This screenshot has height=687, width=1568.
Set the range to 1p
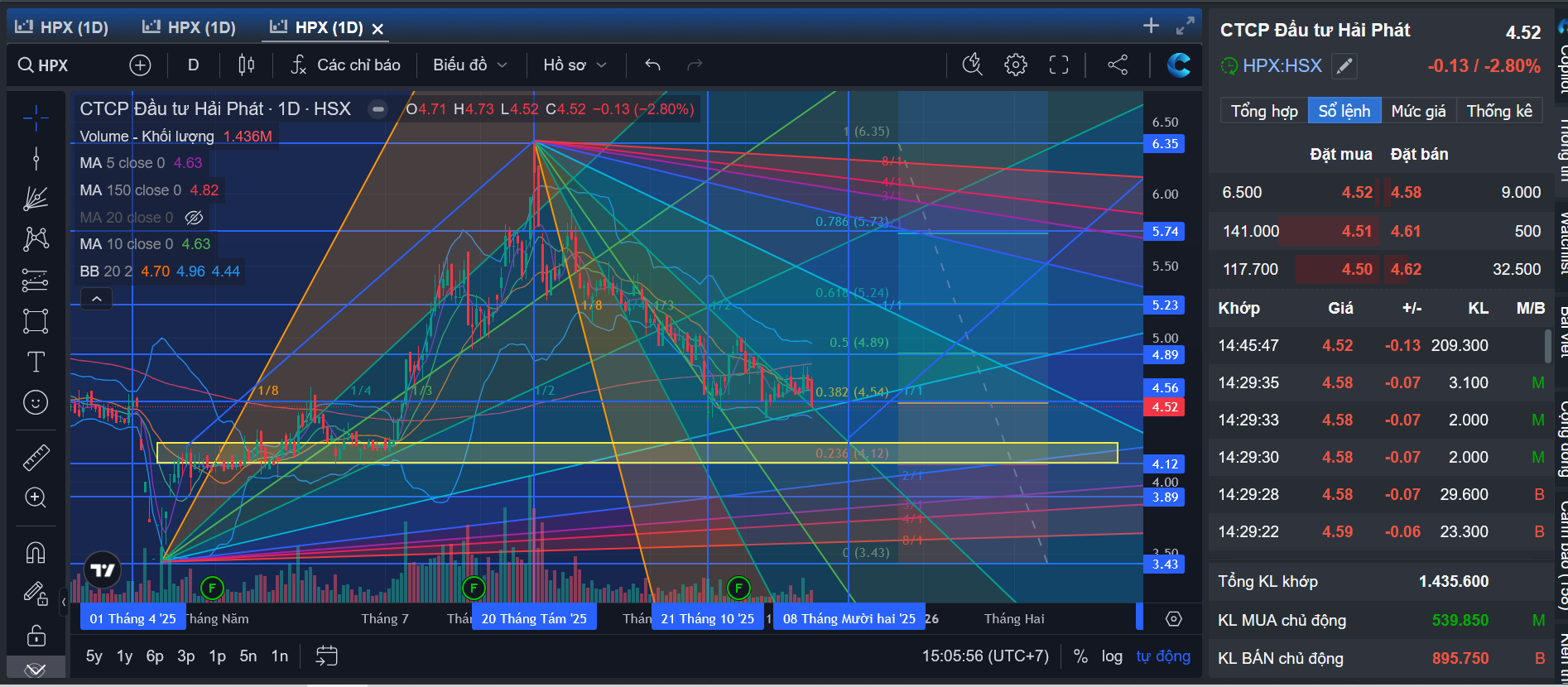(217, 656)
